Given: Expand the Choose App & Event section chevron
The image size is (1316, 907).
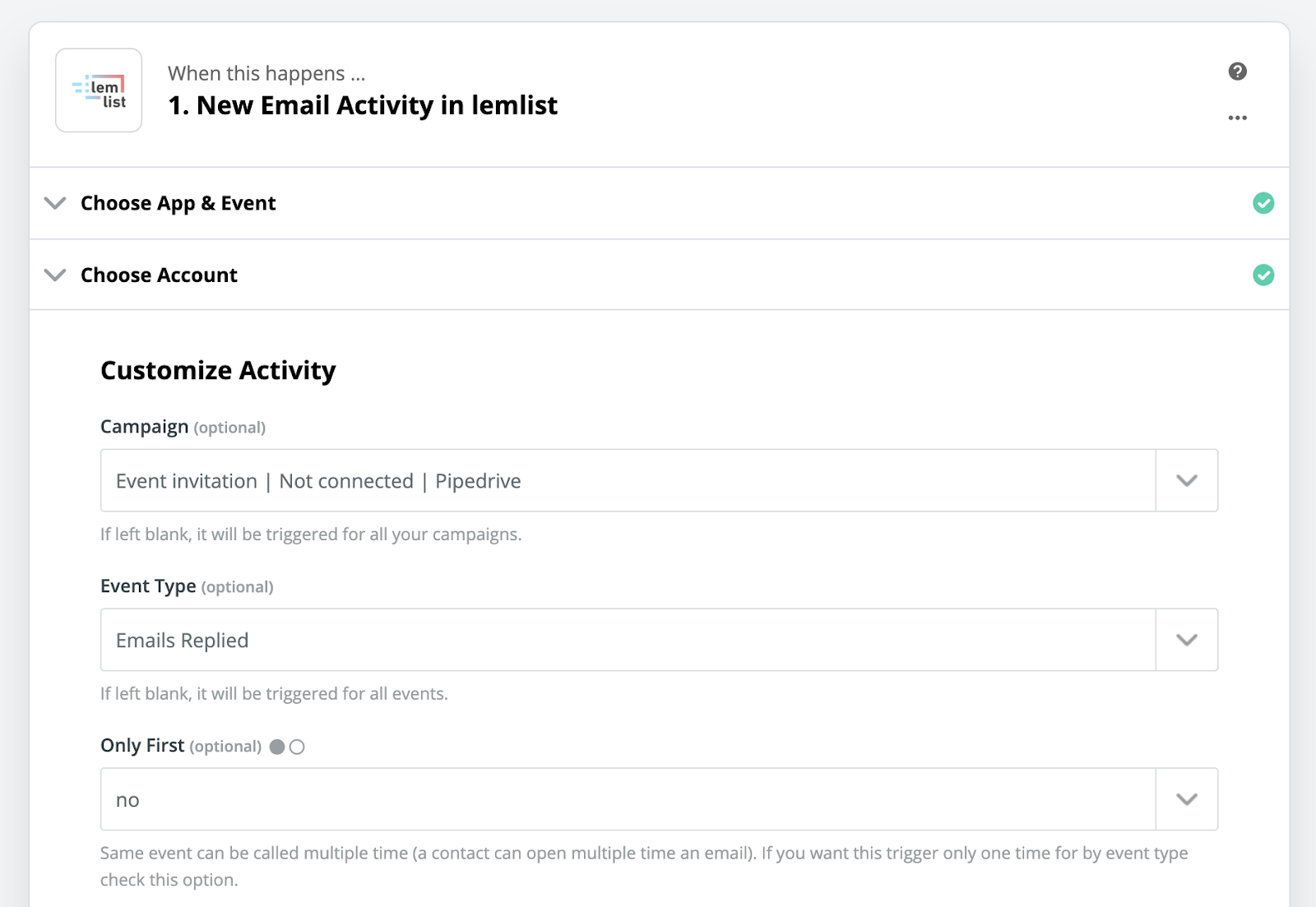Looking at the screenshot, I should click(x=55, y=203).
